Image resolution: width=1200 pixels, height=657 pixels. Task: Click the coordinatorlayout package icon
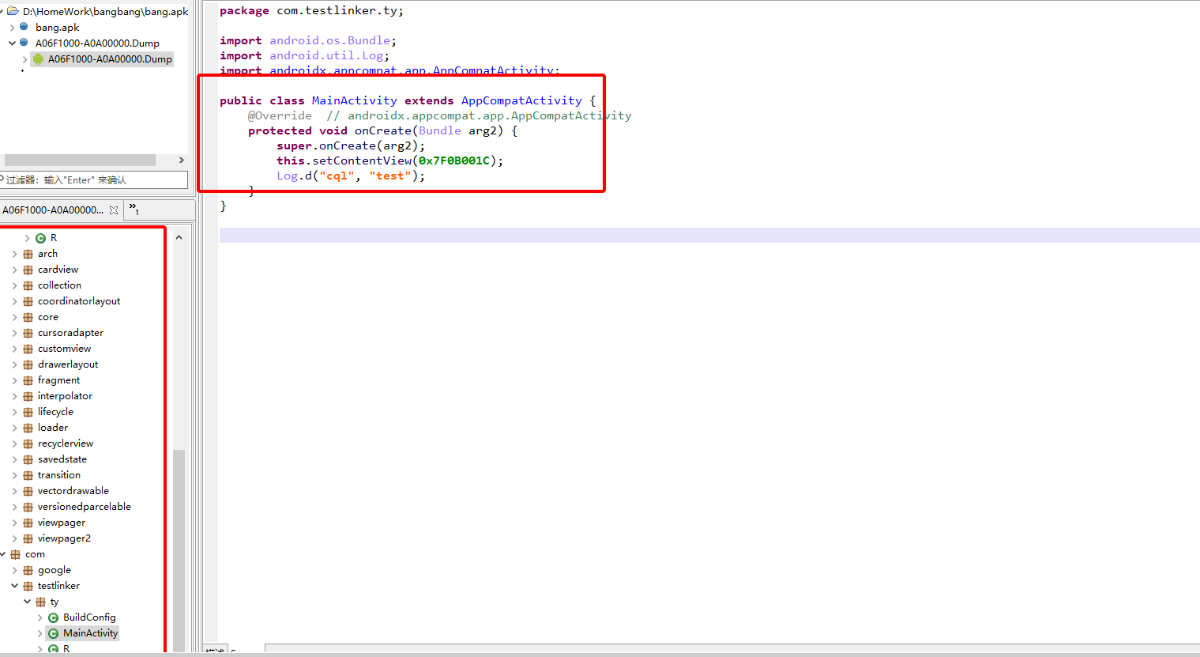28,301
